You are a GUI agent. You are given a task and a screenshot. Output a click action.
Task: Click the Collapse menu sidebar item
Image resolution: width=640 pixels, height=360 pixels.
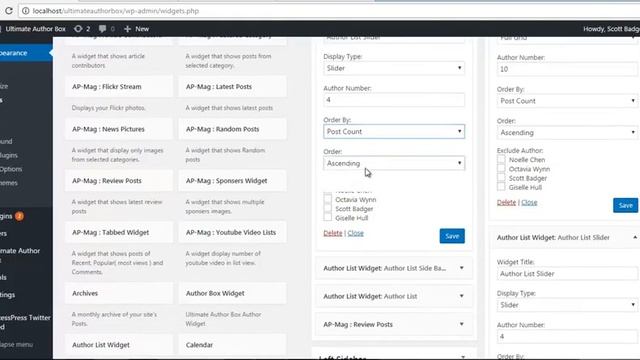[x=16, y=344]
